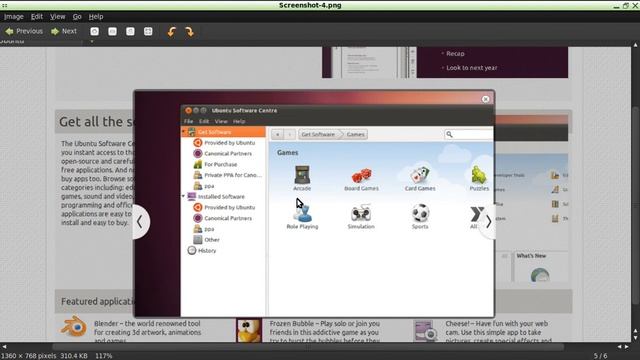Click the Zoom Out toolbar icon
The width and height of the screenshot is (640, 360).
(112, 31)
